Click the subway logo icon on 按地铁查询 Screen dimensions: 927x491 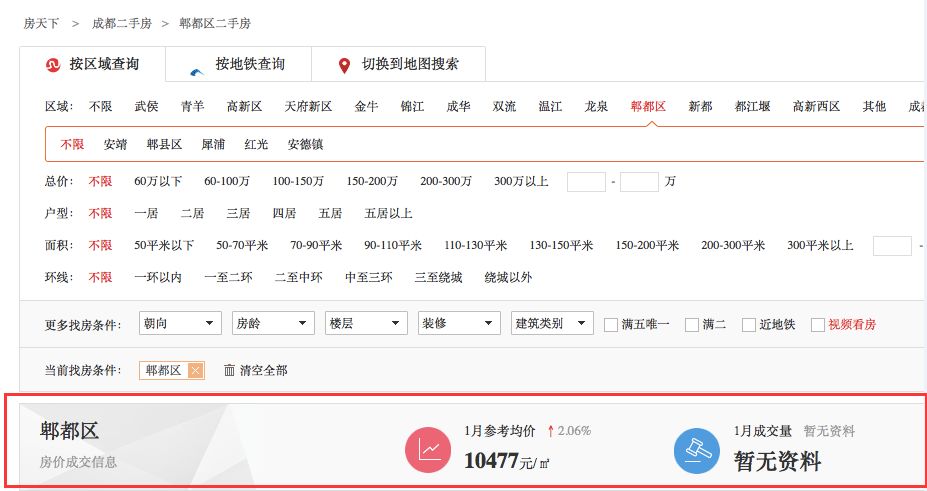(x=197, y=71)
